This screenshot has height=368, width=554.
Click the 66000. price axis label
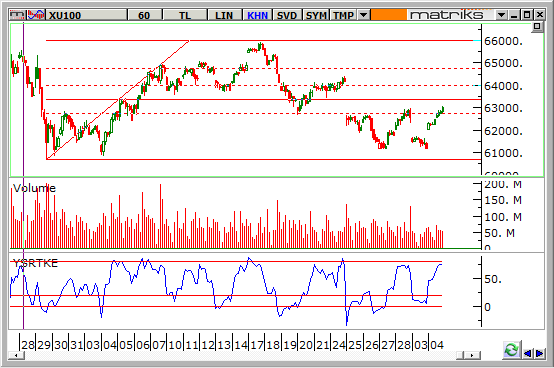coord(503,41)
